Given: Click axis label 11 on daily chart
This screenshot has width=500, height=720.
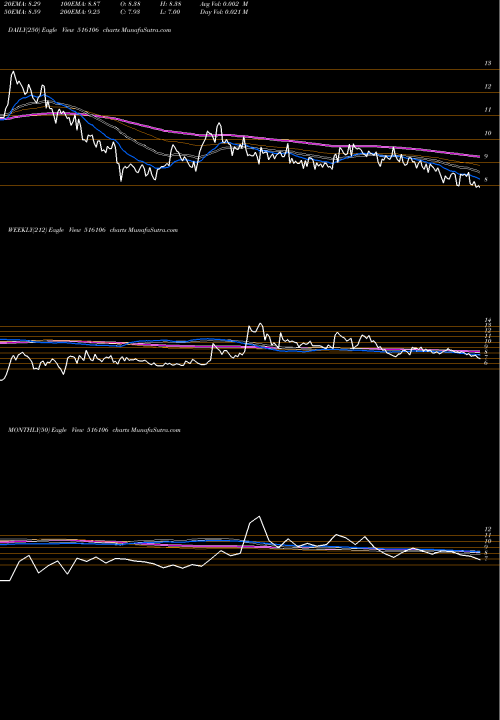Looking at the screenshot, I should [x=488, y=110].
